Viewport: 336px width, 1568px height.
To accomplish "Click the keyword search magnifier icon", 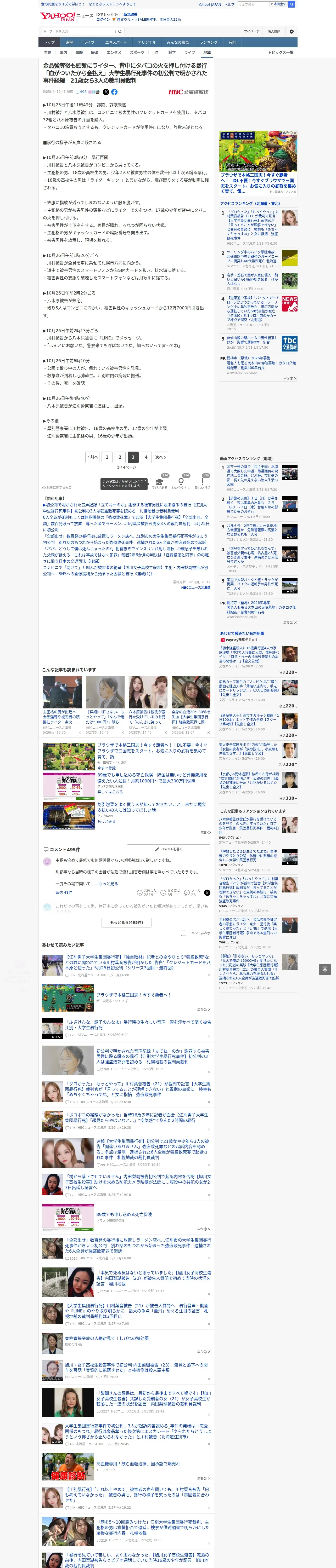I will [120, 32].
